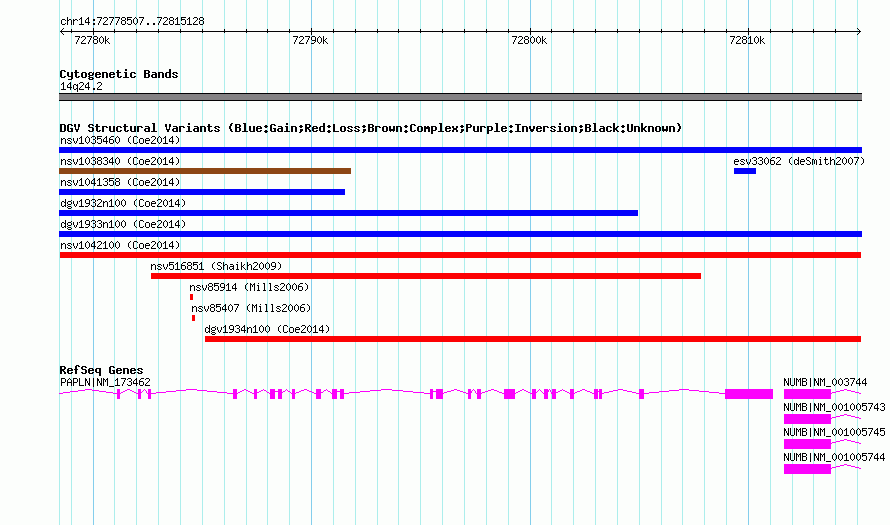Click the RefSeq Genes track title
Image resolution: width=890 pixels, height=525 pixels.
tap(101, 370)
